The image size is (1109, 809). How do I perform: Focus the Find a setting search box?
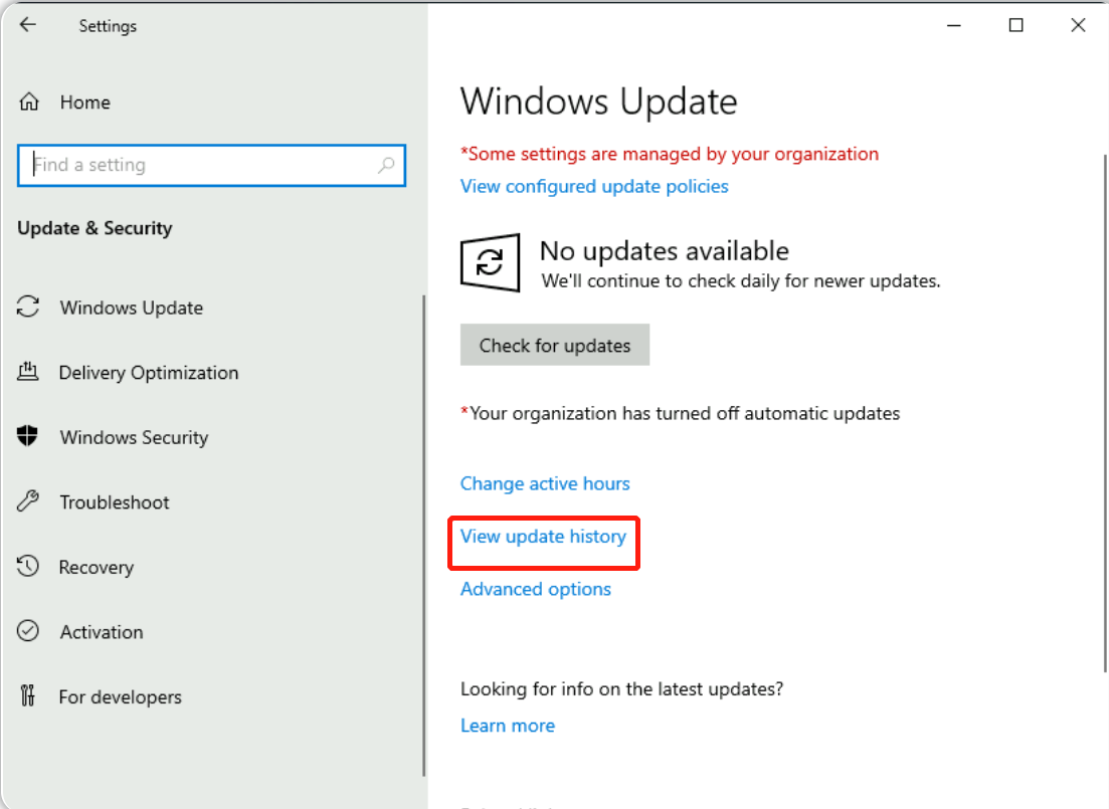coord(211,165)
